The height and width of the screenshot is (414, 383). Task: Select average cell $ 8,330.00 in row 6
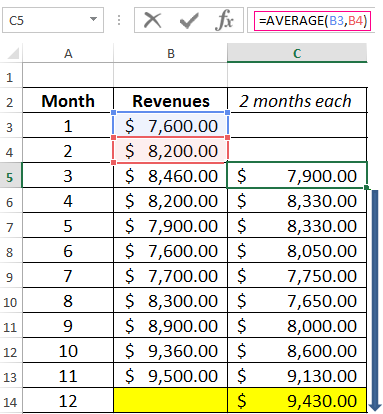click(297, 200)
